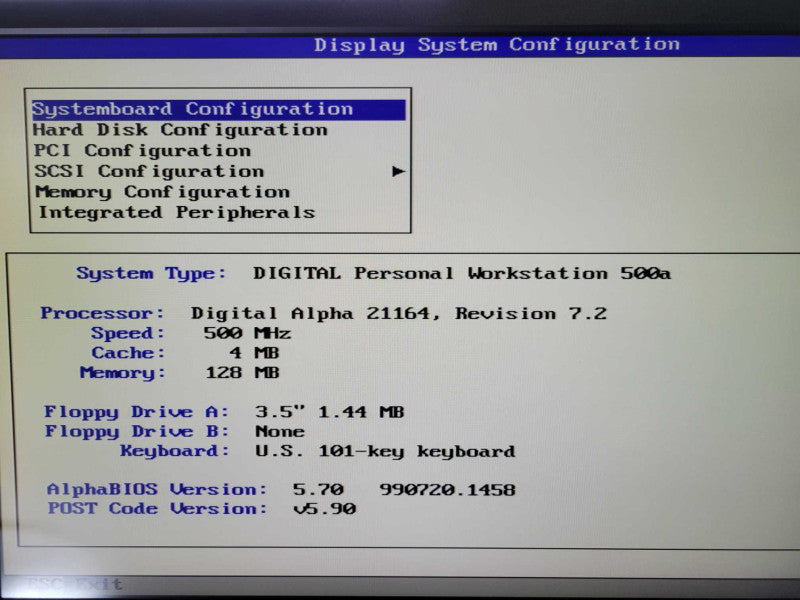800x600 pixels.
Task: Open SCSI Configuration submenu
Action: tap(149, 171)
